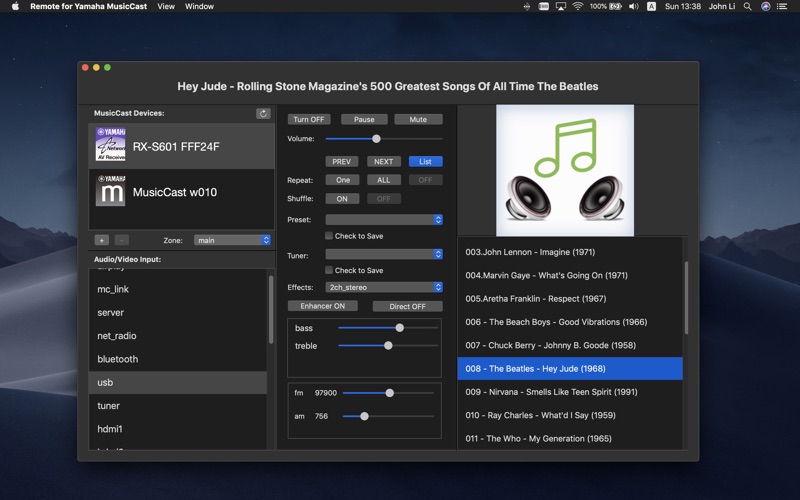
Task: Open the Zone dropdown showing main
Action: [x=232, y=240]
